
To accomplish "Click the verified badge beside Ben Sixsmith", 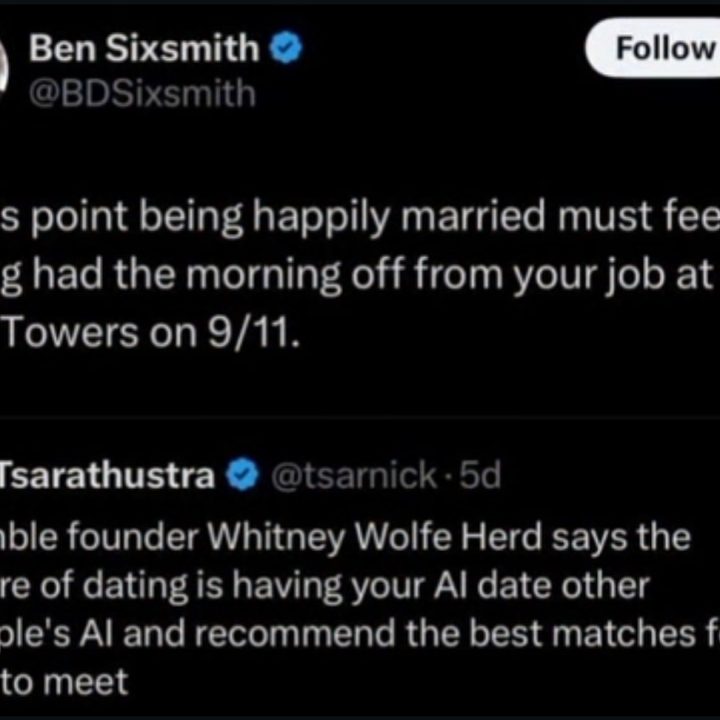I will 288,49.
